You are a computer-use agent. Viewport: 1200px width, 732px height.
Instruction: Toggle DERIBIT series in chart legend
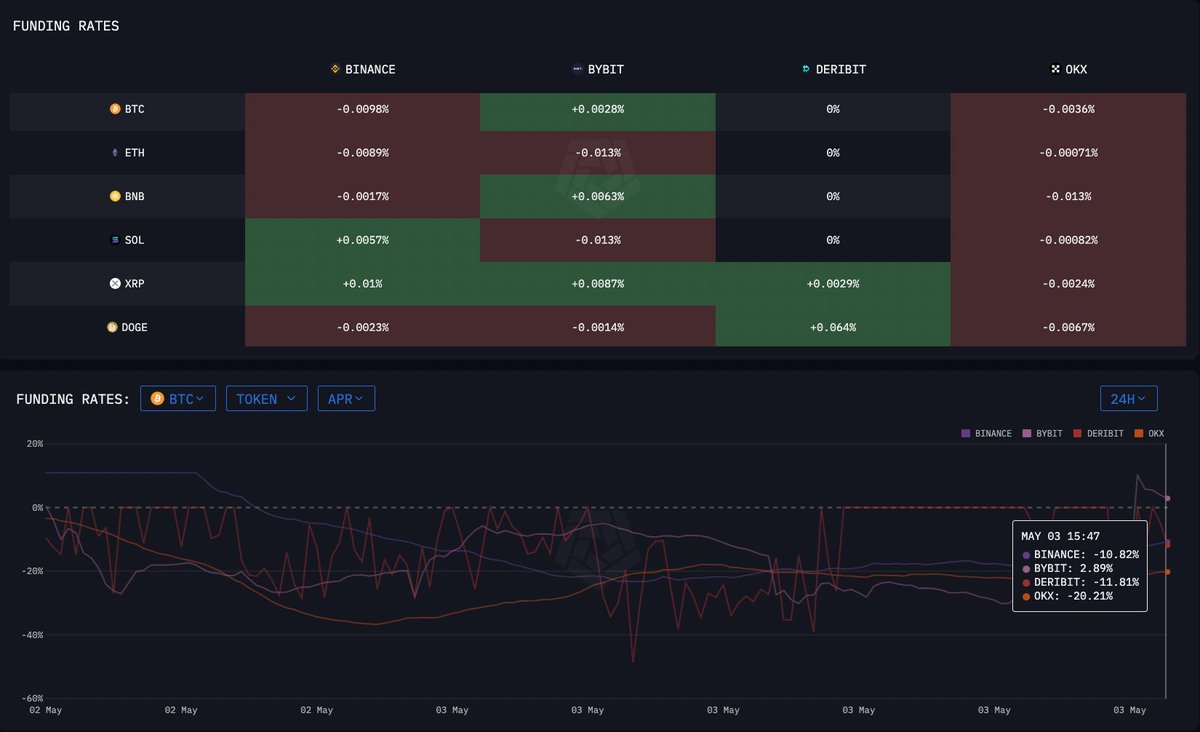tap(1098, 434)
